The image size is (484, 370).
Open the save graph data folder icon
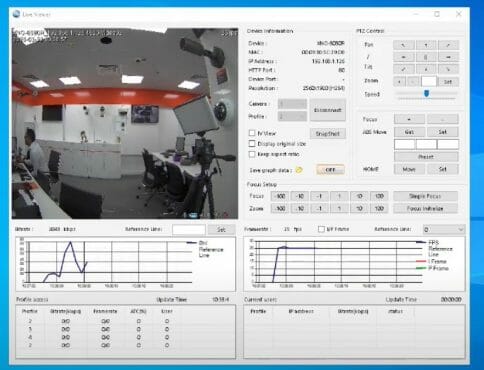coord(299,170)
